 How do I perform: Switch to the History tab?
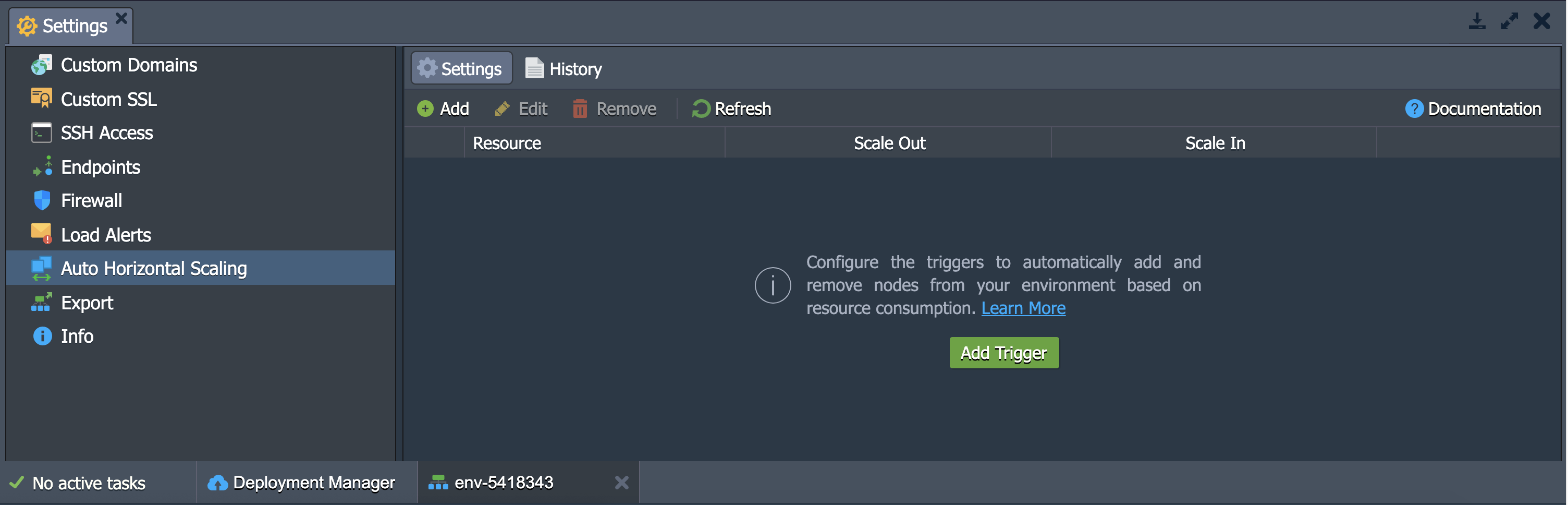[x=563, y=69]
